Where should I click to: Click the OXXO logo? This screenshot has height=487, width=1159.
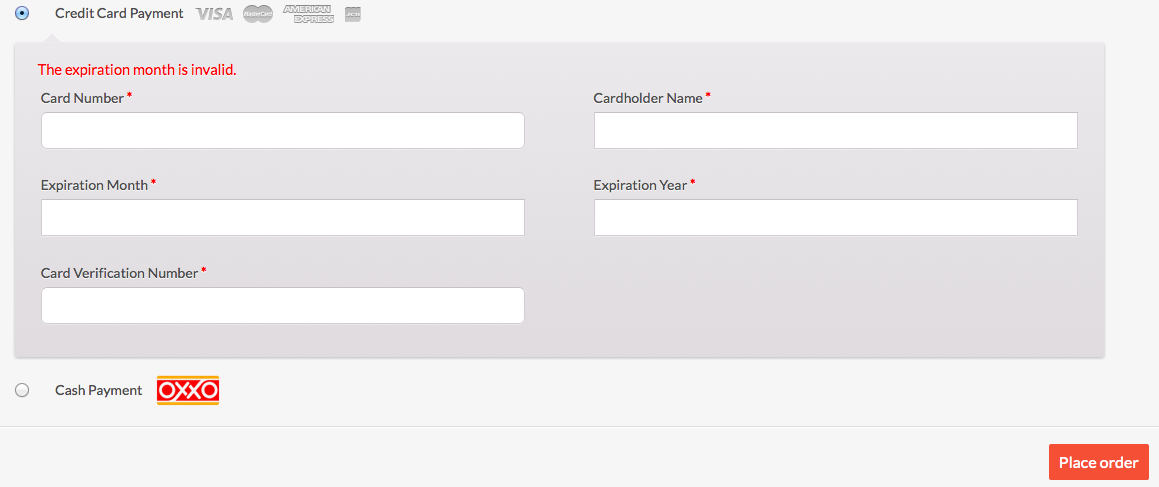[x=188, y=390]
